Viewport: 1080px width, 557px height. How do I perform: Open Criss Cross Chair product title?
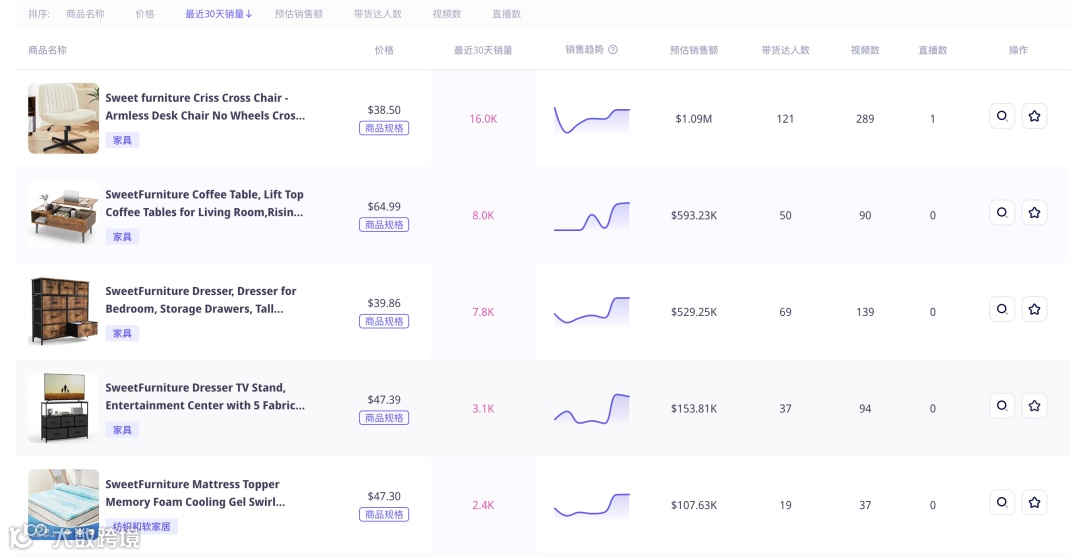205,107
